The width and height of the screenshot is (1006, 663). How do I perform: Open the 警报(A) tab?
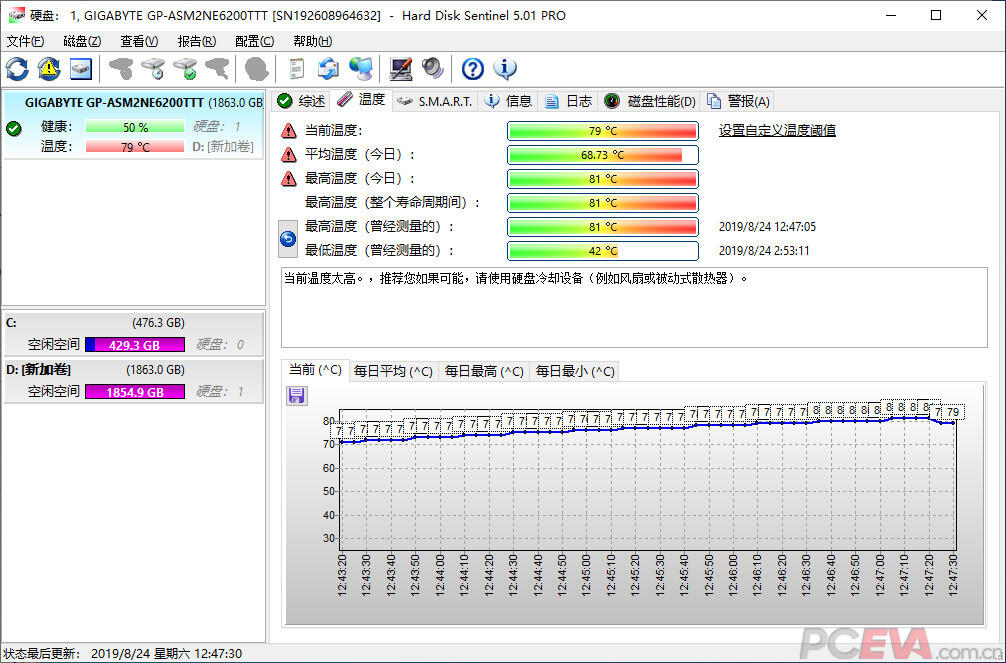click(738, 101)
